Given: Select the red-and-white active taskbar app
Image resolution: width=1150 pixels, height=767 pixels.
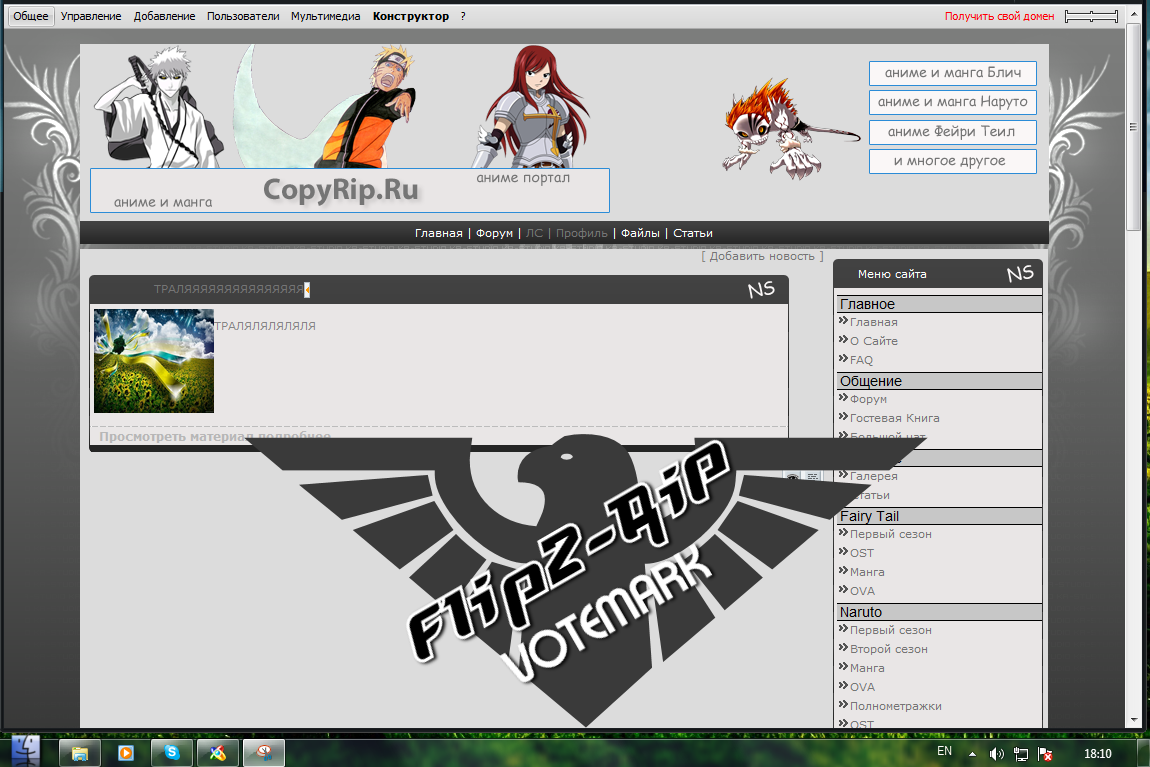Looking at the screenshot, I should [264, 753].
